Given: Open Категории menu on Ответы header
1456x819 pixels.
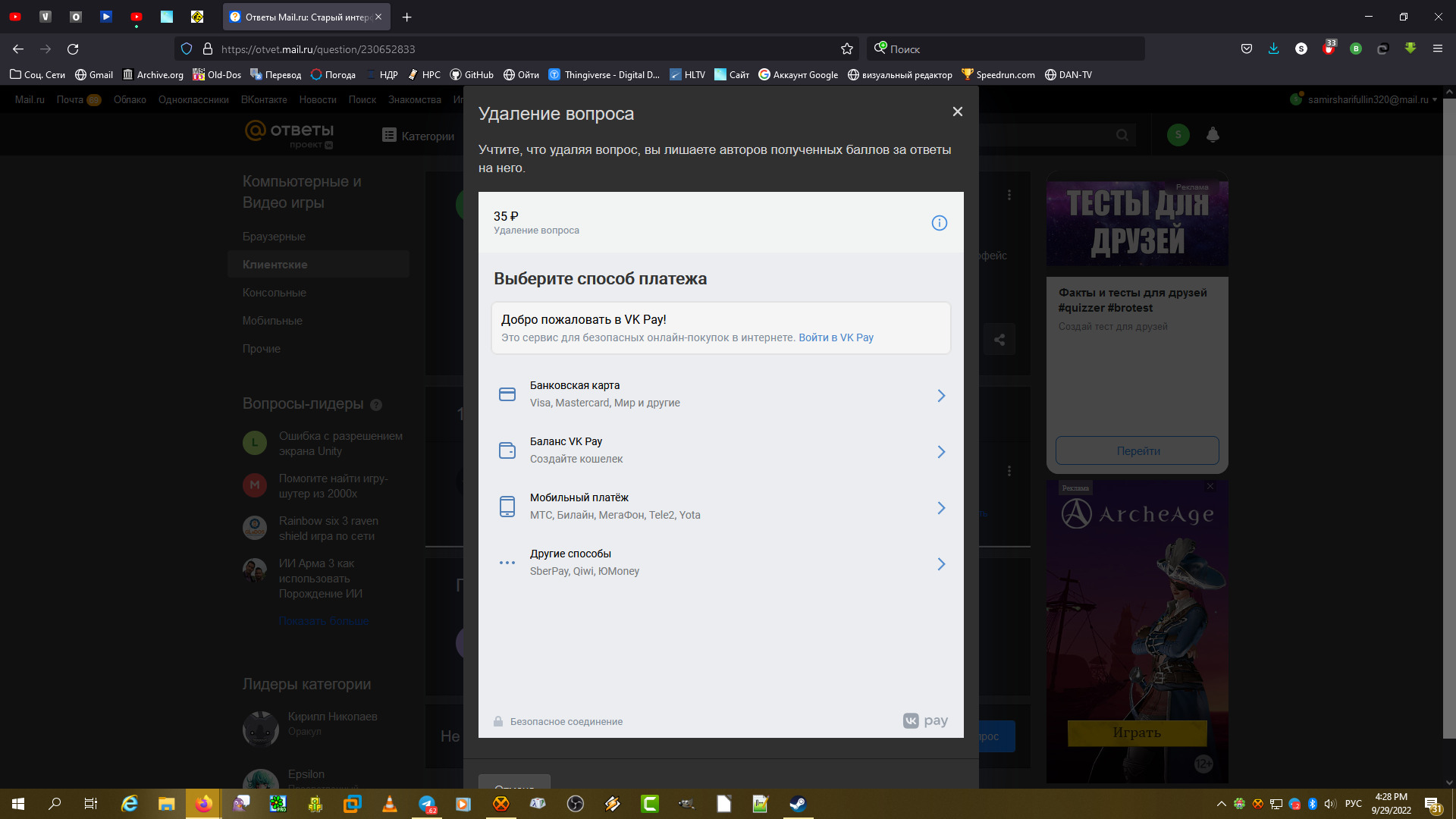Looking at the screenshot, I should tap(419, 136).
